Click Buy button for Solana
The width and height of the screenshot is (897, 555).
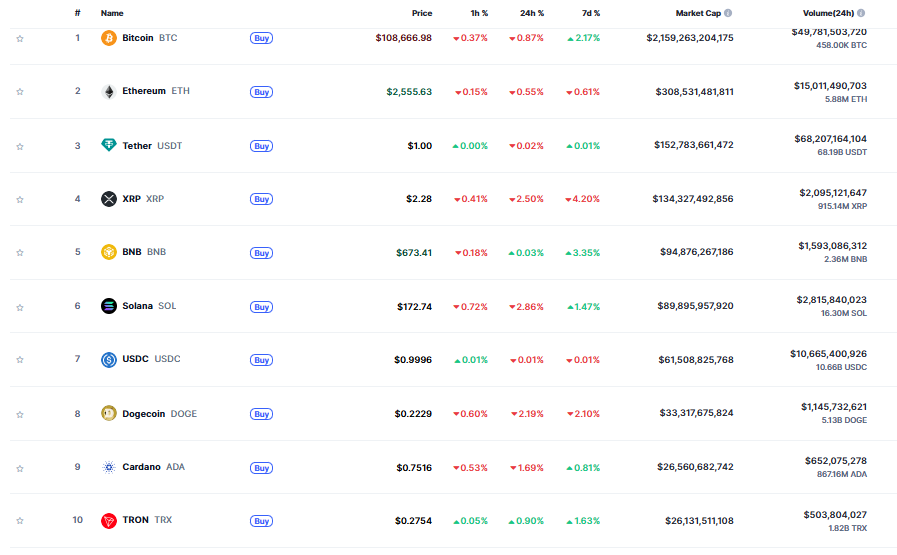[x=261, y=307]
